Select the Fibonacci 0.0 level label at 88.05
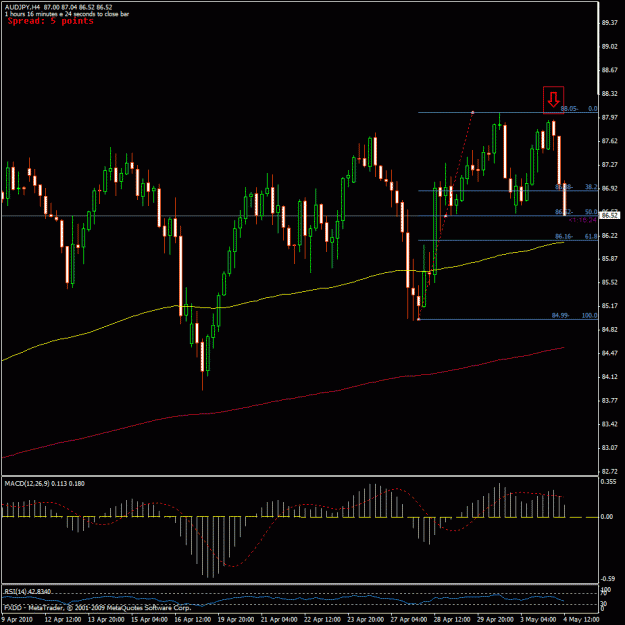The height and width of the screenshot is (625, 625). point(579,108)
